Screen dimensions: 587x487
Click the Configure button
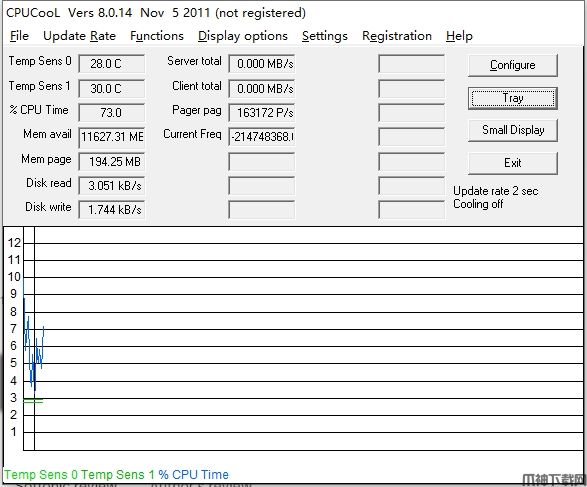point(513,65)
